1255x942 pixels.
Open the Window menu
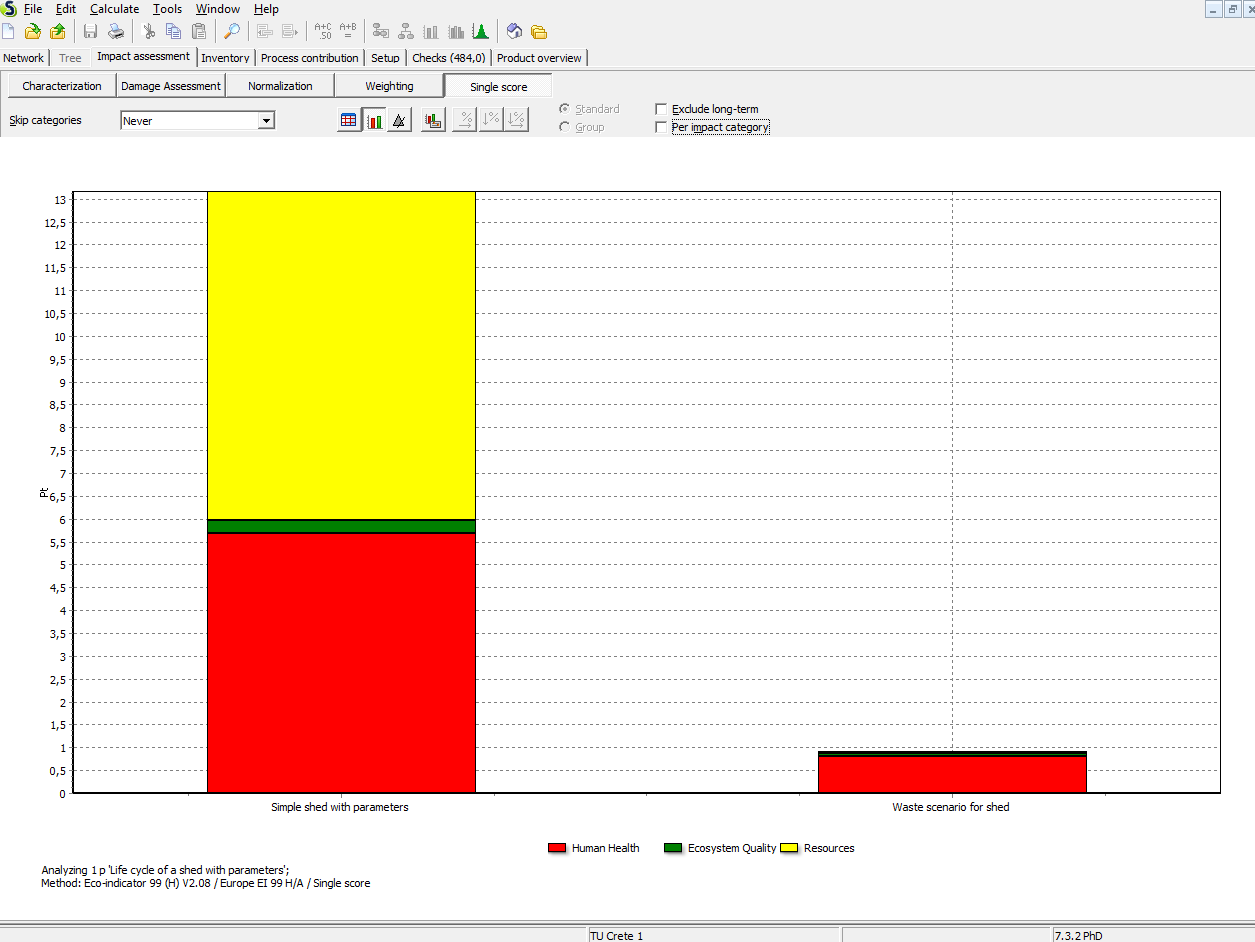(218, 9)
